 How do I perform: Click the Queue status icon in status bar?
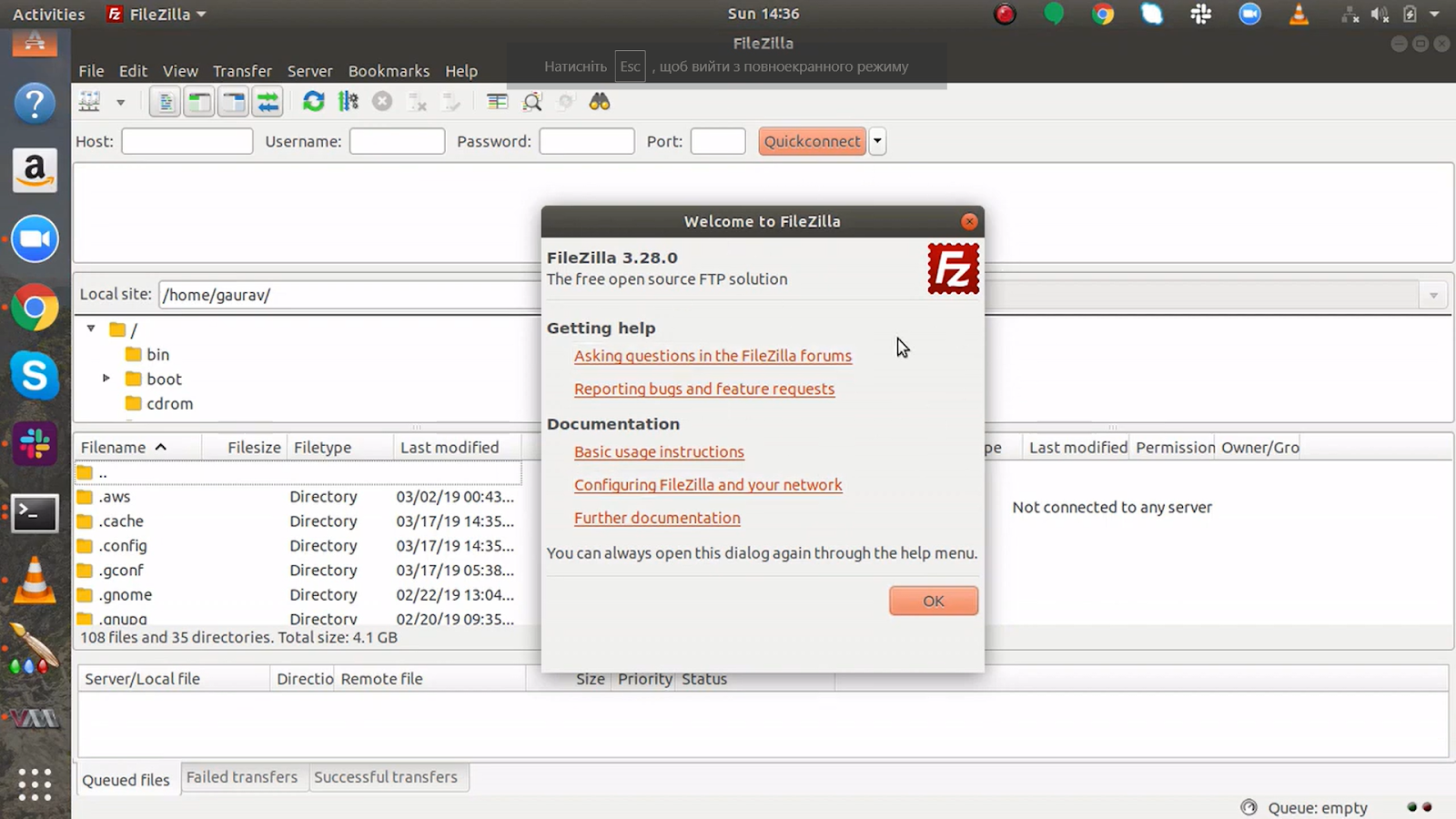click(x=1249, y=807)
